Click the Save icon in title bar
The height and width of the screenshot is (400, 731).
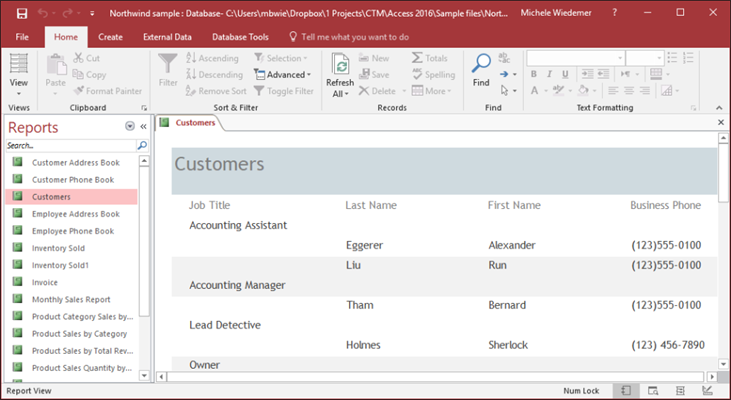click(x=21, y=13)
